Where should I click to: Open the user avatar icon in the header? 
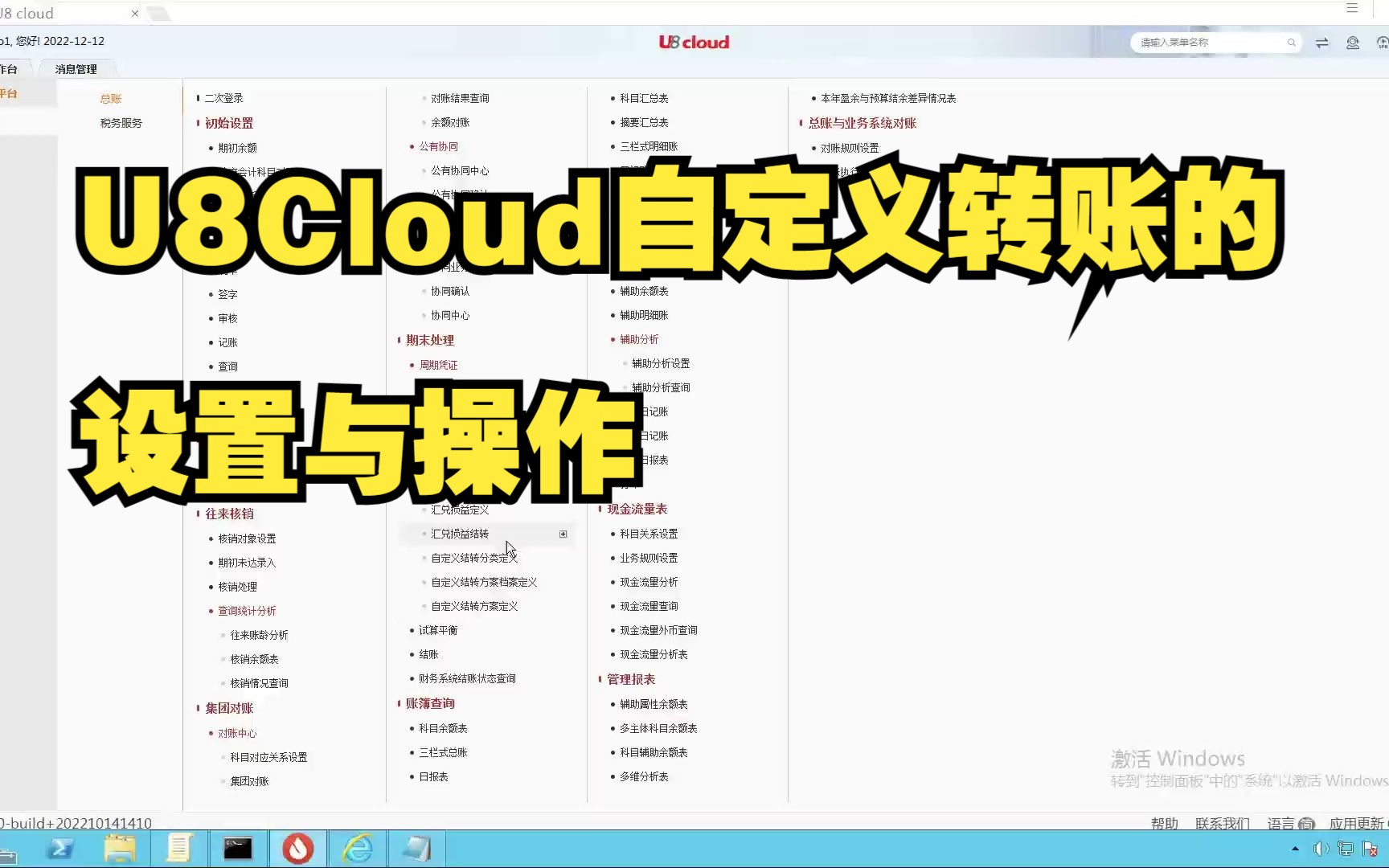pyautogui.click(x=1353, y=43)
